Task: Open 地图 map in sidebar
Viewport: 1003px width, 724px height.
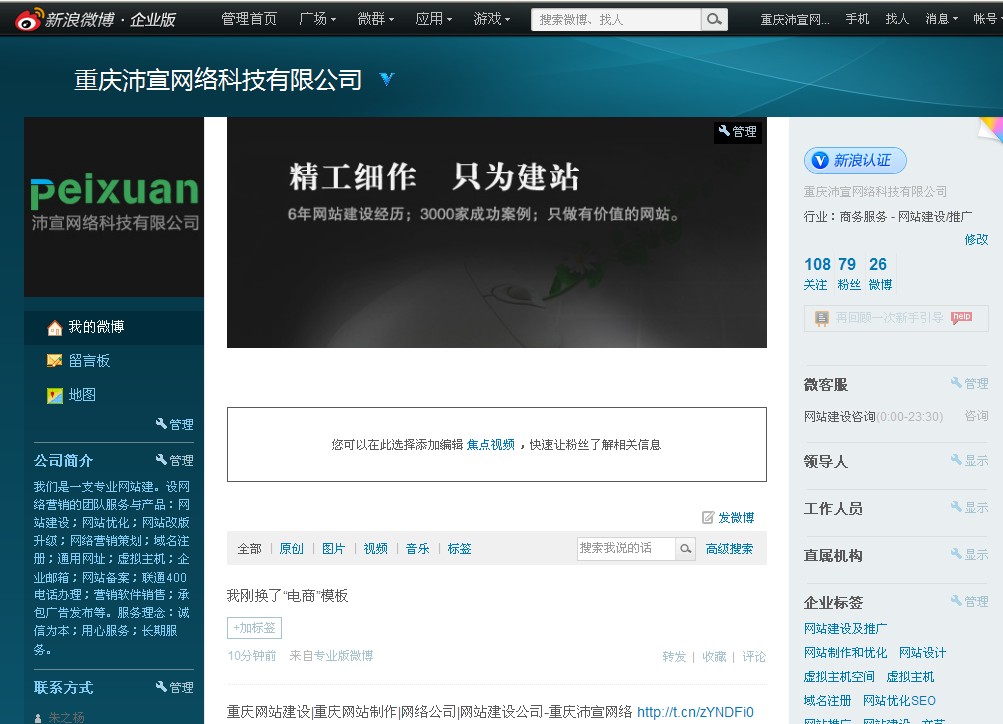Action: click(x=81, y=395)
